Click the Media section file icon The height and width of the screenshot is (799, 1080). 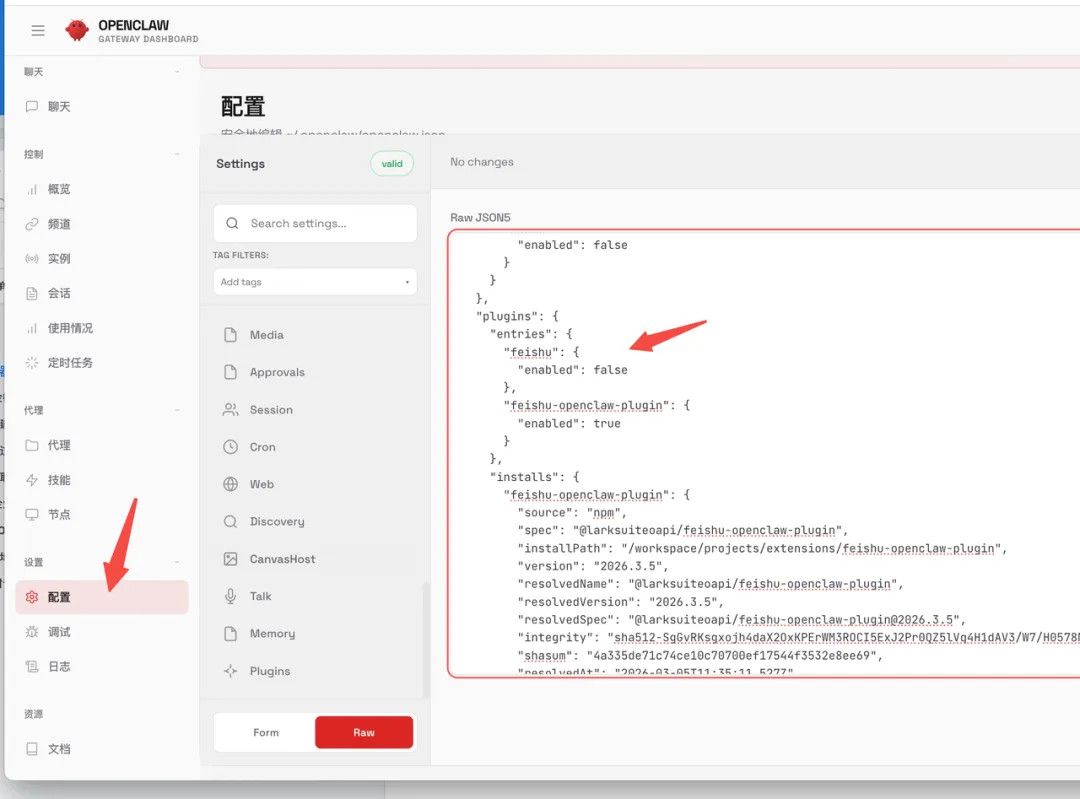coord(231,335)
